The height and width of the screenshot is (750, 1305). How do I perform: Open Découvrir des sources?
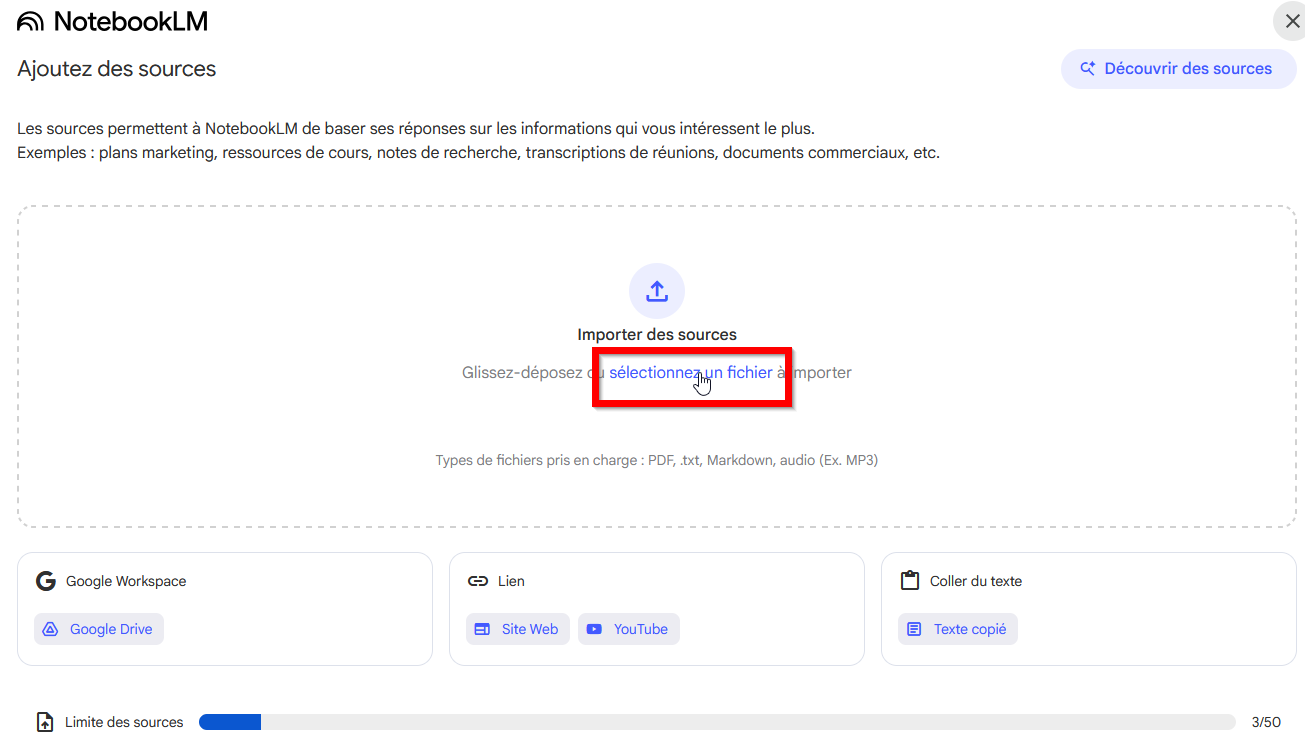point(1178,69)
